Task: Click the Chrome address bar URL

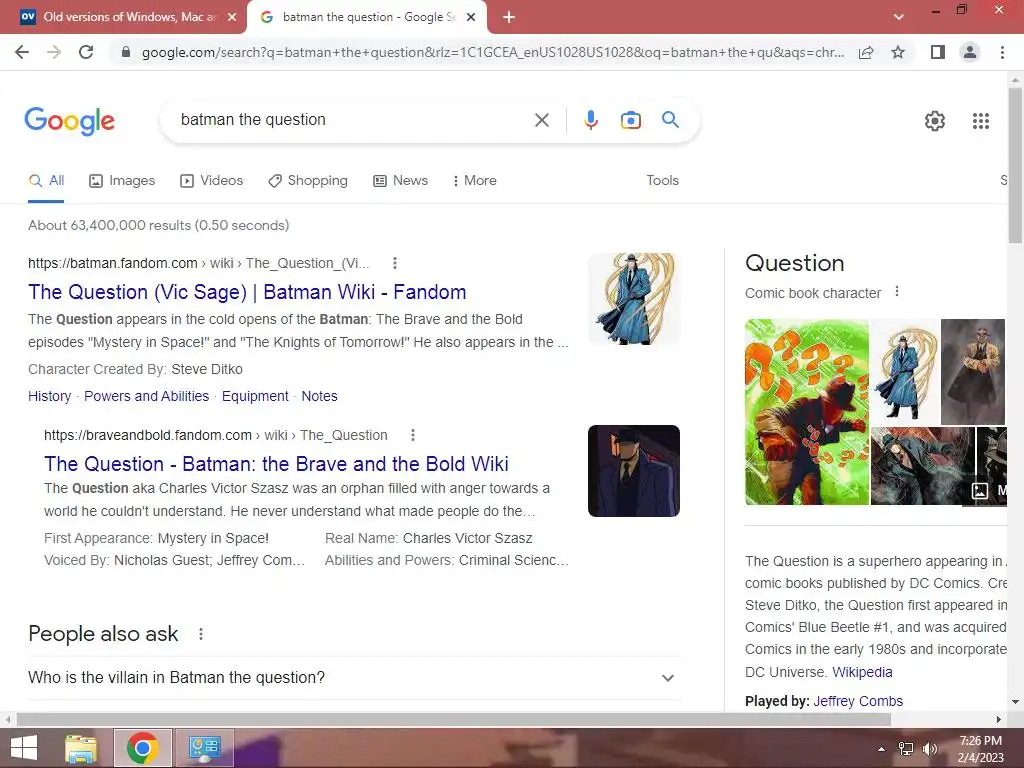Action: pyautogui.click(x=492, y=52)
